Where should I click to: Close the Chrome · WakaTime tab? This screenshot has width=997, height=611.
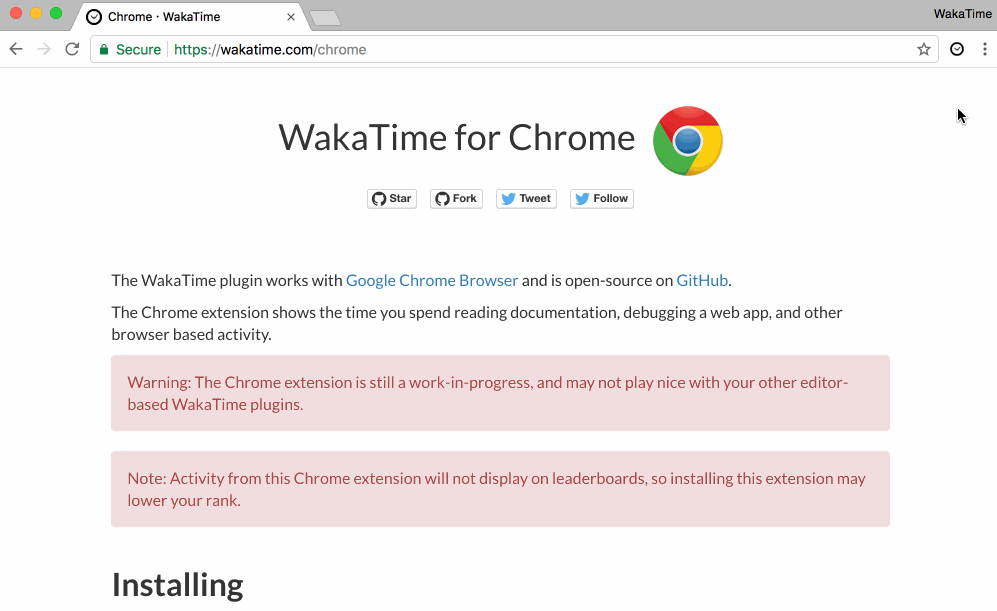[x=291, y=17]
